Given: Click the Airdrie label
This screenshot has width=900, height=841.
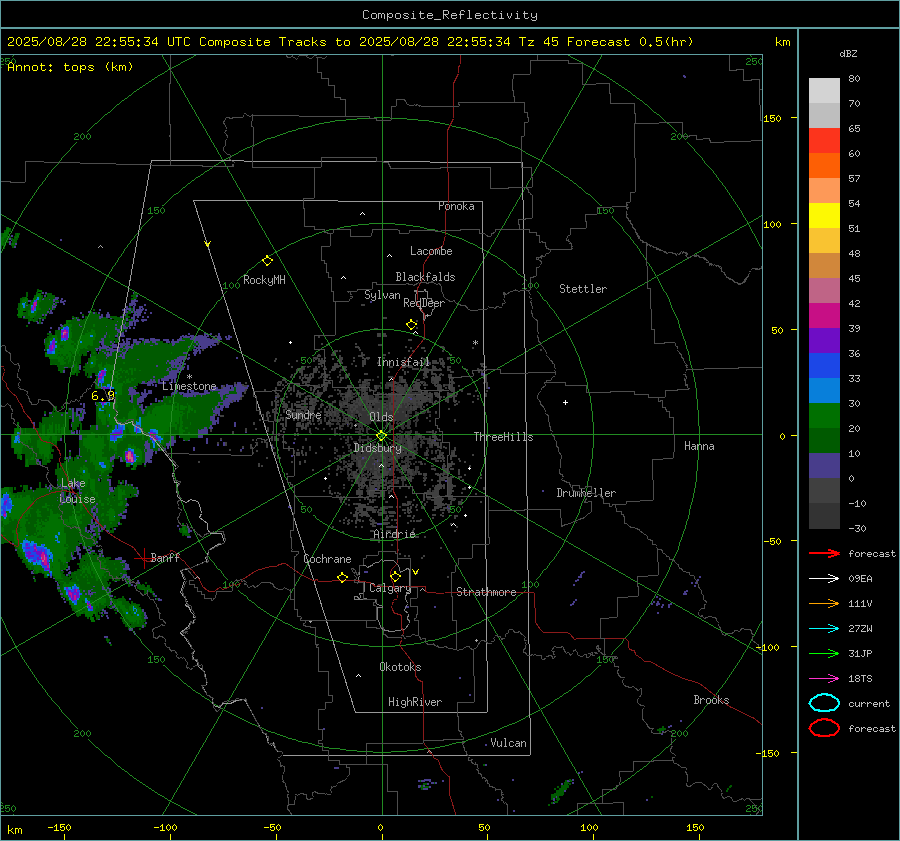Looking at the screenshot, I should 394,534.
